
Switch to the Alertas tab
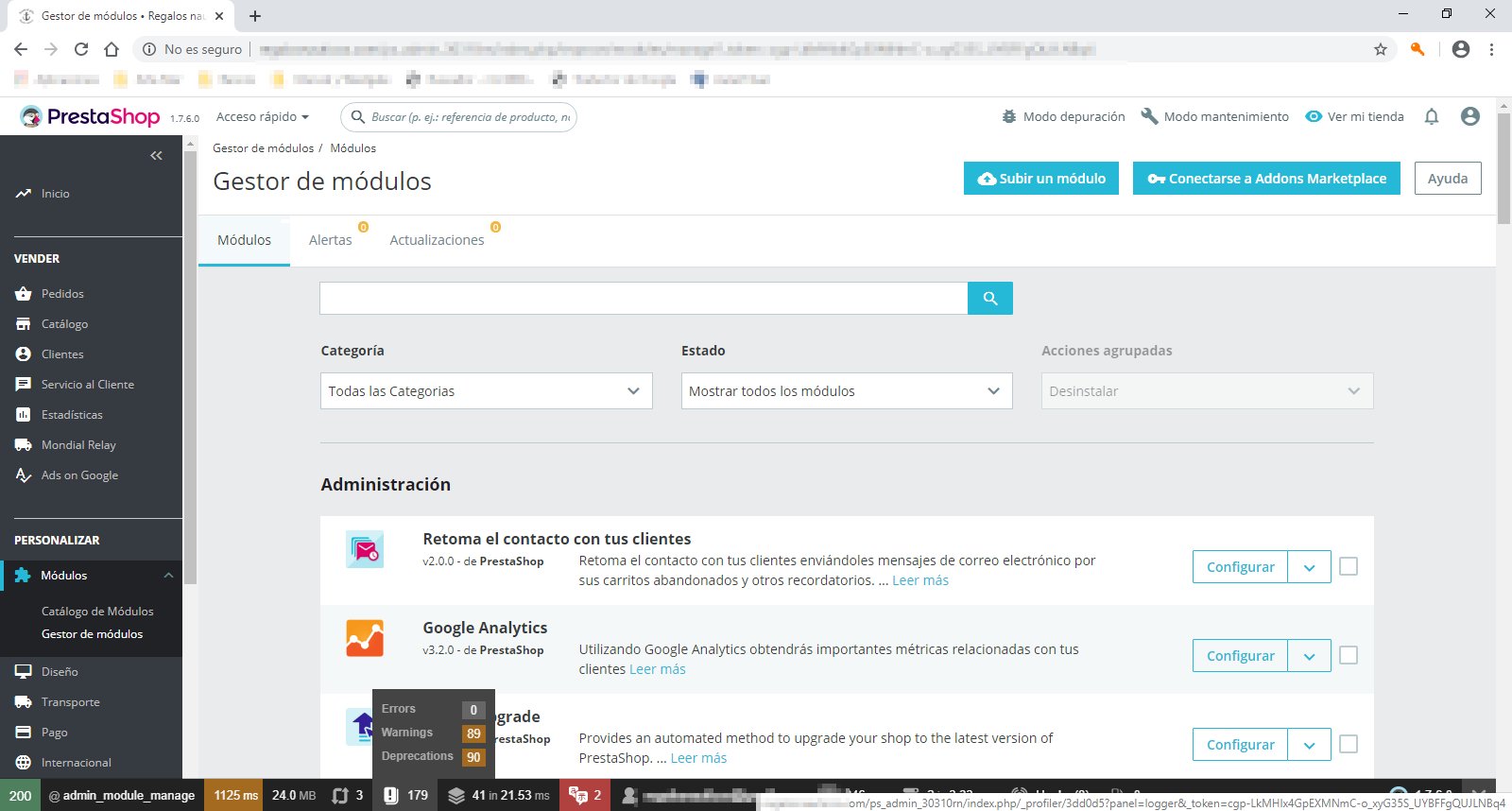[331, 240]
